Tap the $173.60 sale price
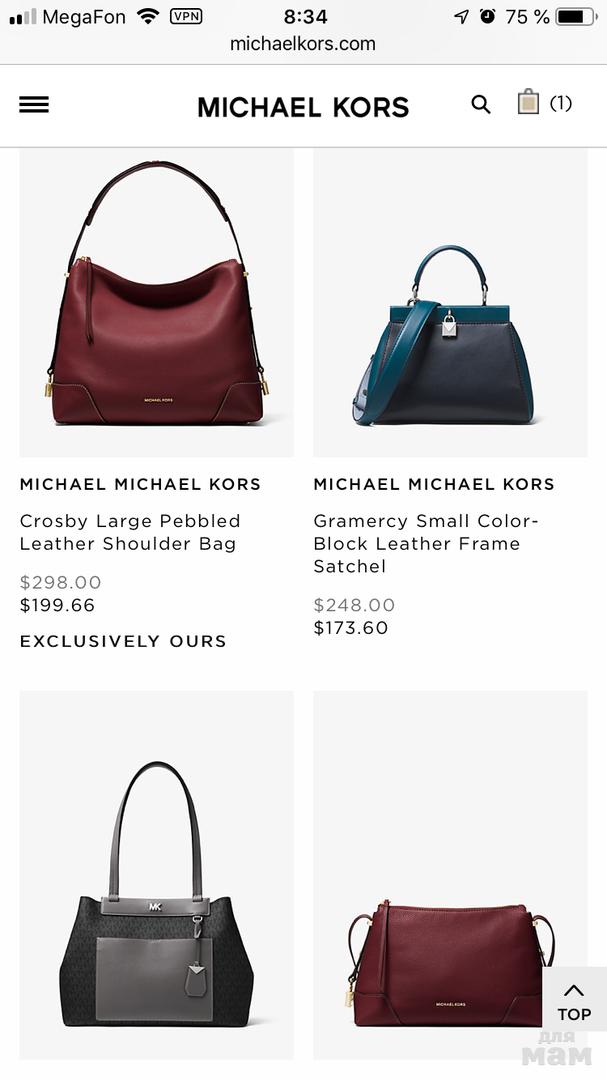 (x=351, y=628)
